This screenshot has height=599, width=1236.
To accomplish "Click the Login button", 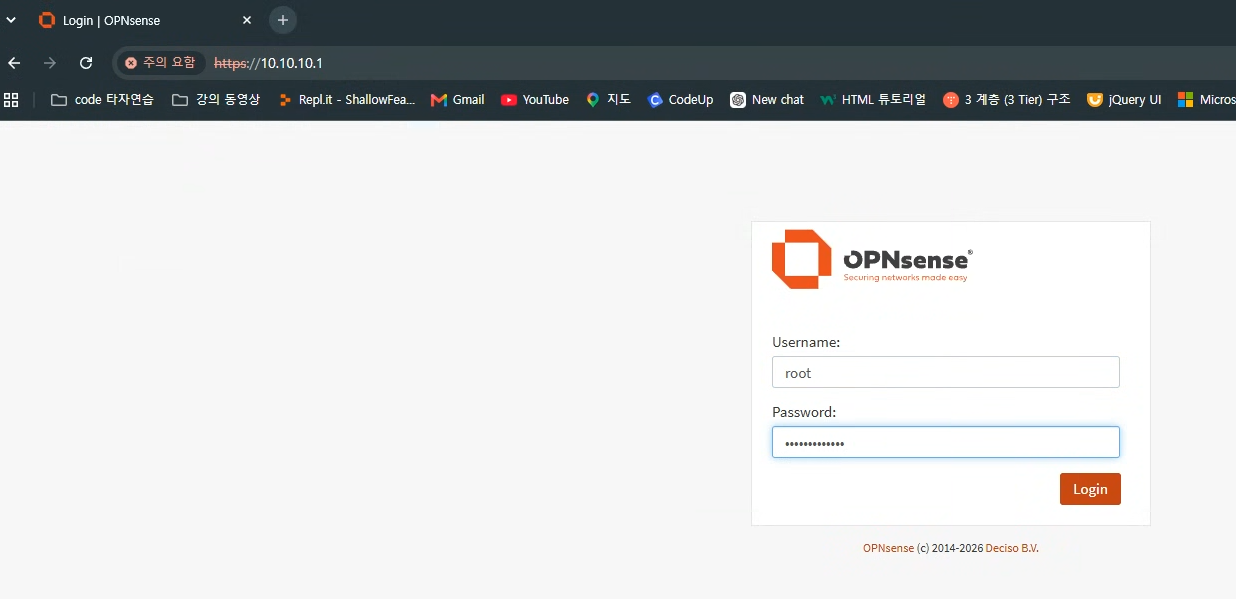I will (1090, 489).
